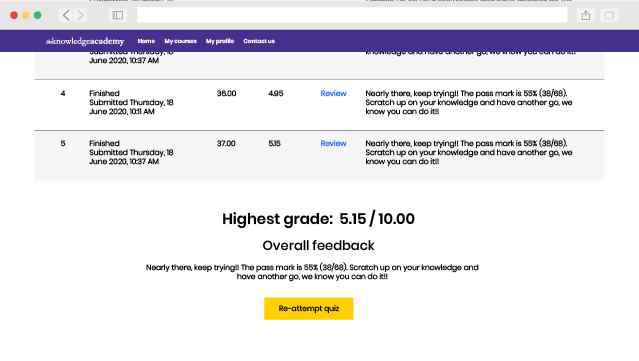Open My courses in navigation
639x361 pixels.
click(x=180, y=41)
